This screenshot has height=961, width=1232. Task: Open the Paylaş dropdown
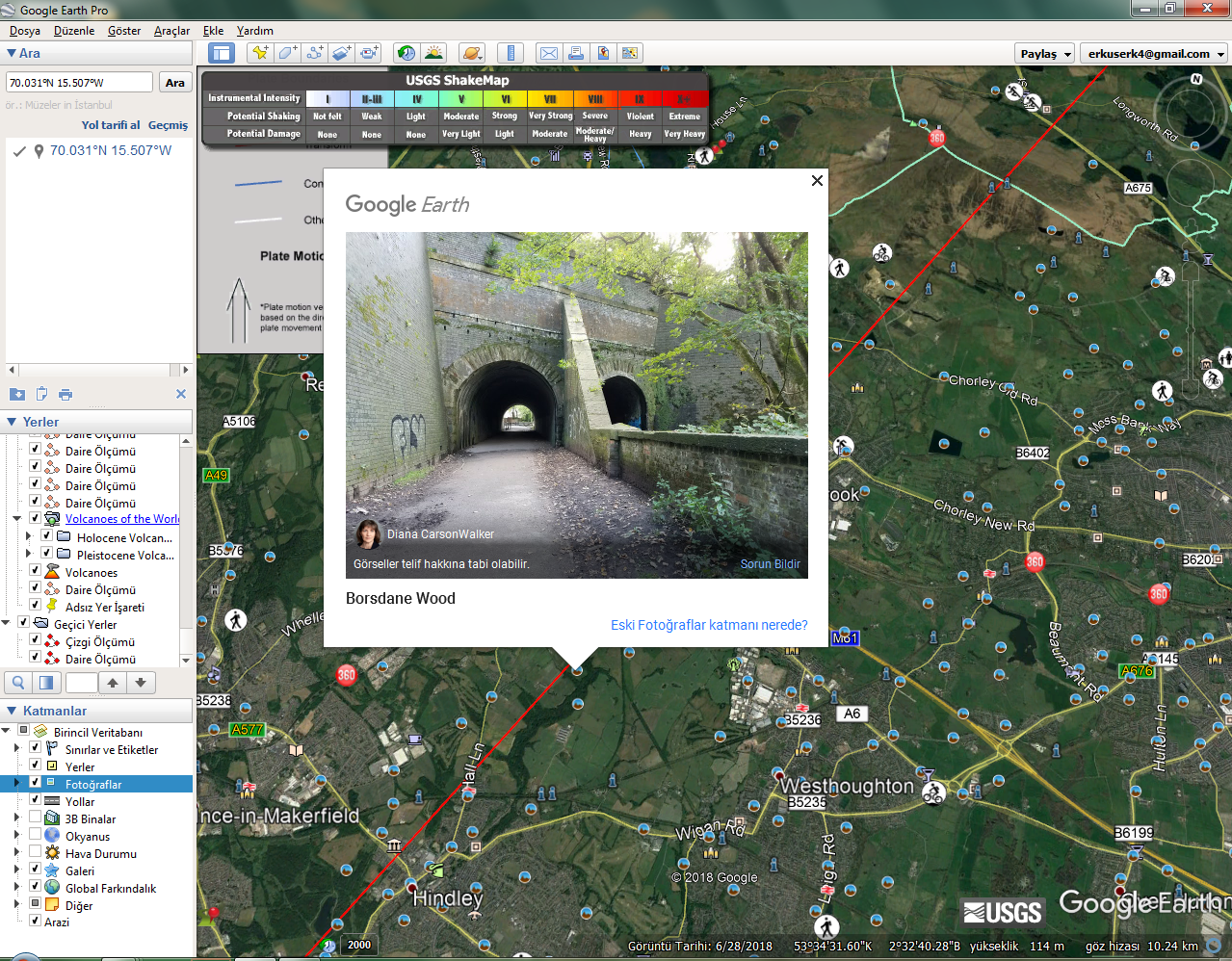coord(1045,54)
